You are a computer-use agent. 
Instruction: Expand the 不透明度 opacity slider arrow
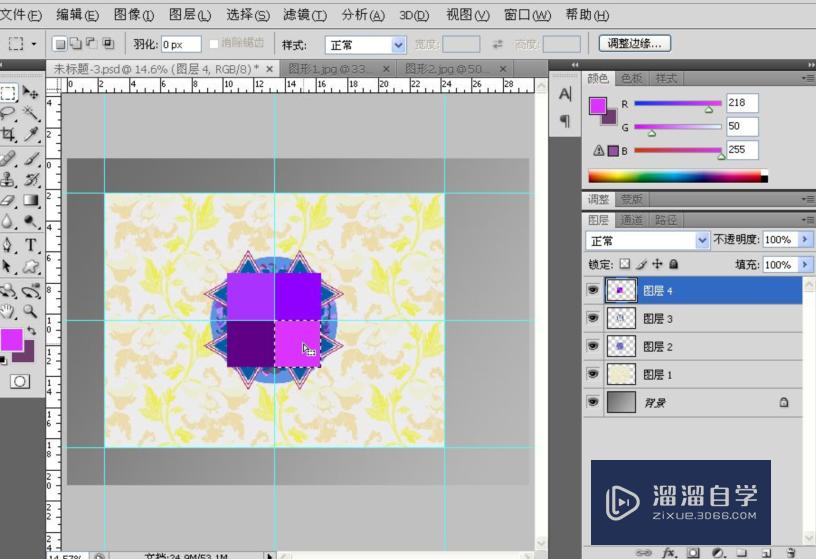802,240
